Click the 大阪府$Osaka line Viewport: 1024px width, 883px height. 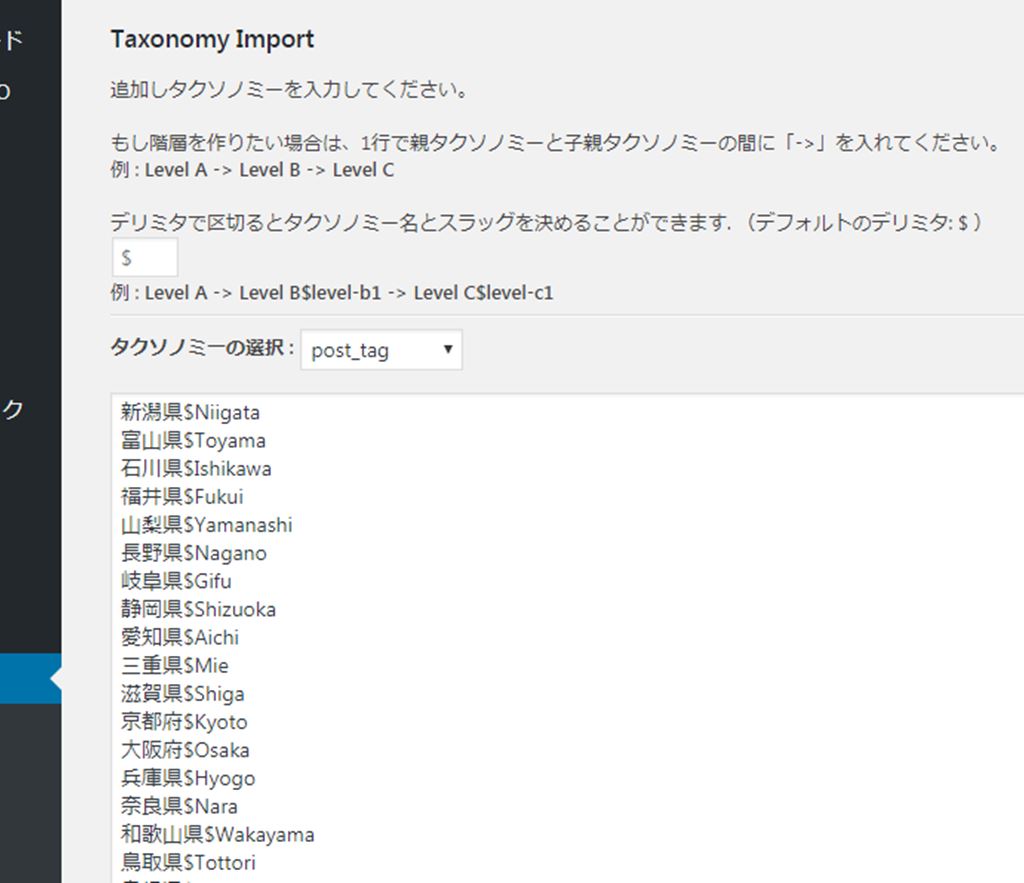pyautogui.click(x=185, y=750)
